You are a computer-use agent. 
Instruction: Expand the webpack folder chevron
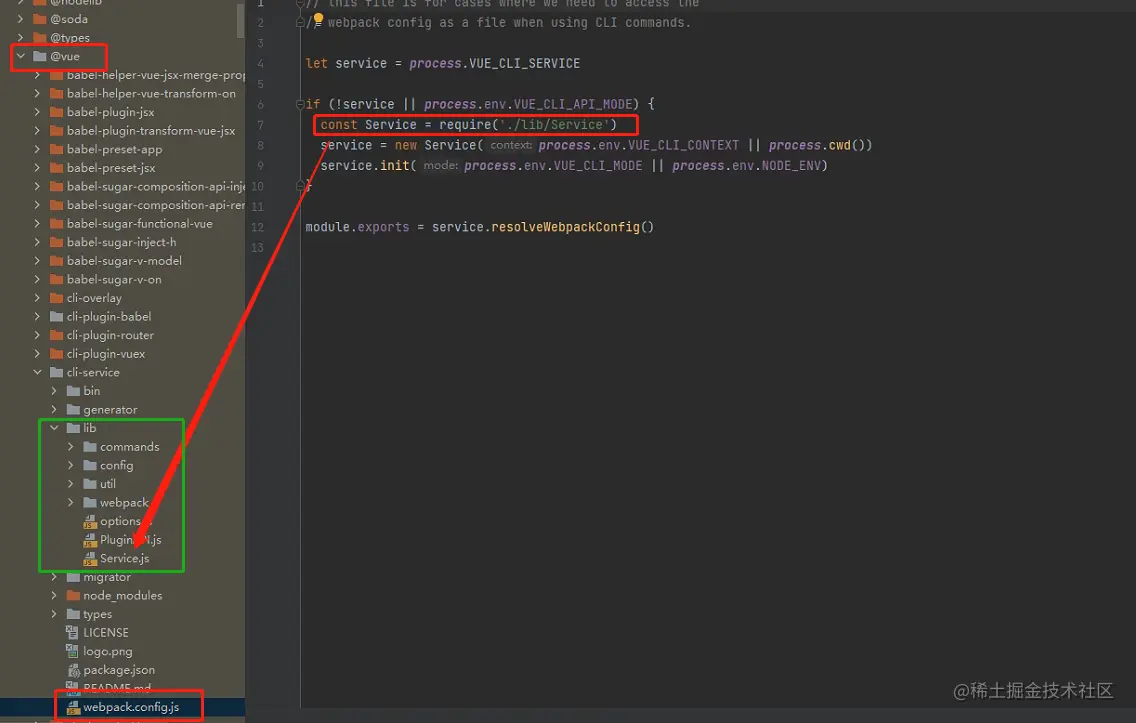tap(71, 503)
